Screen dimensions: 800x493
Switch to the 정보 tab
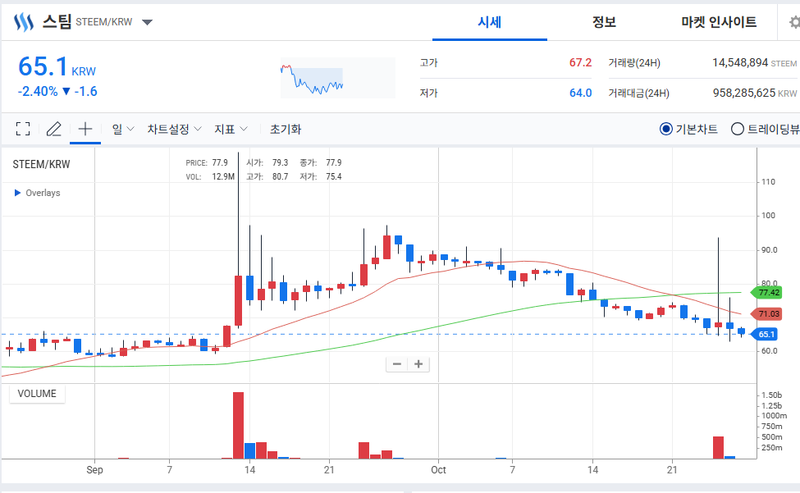tap(604, 22)
